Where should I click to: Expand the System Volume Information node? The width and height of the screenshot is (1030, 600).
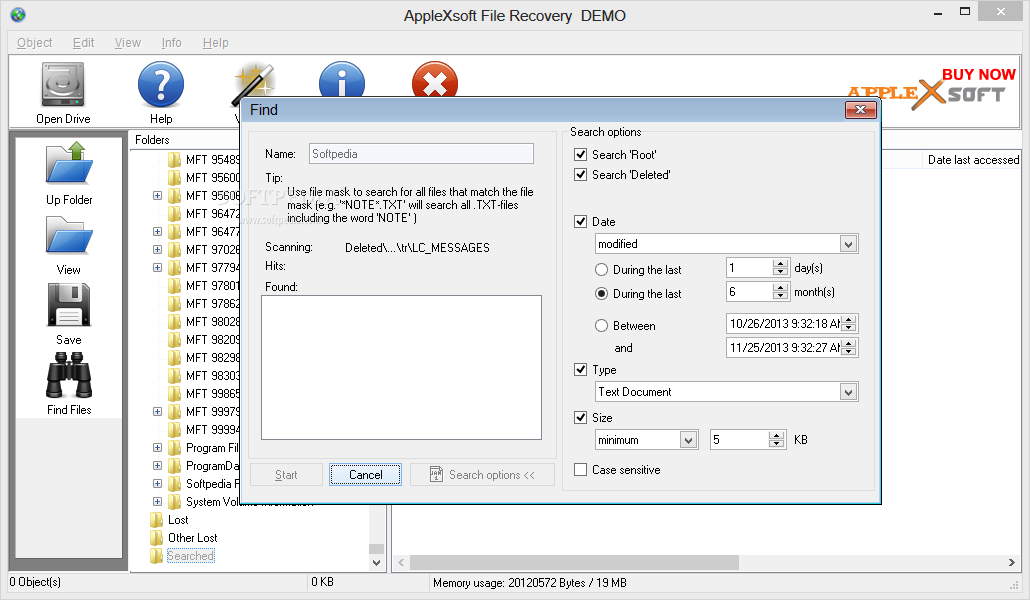pyautogui.click(x=158, y=501)
